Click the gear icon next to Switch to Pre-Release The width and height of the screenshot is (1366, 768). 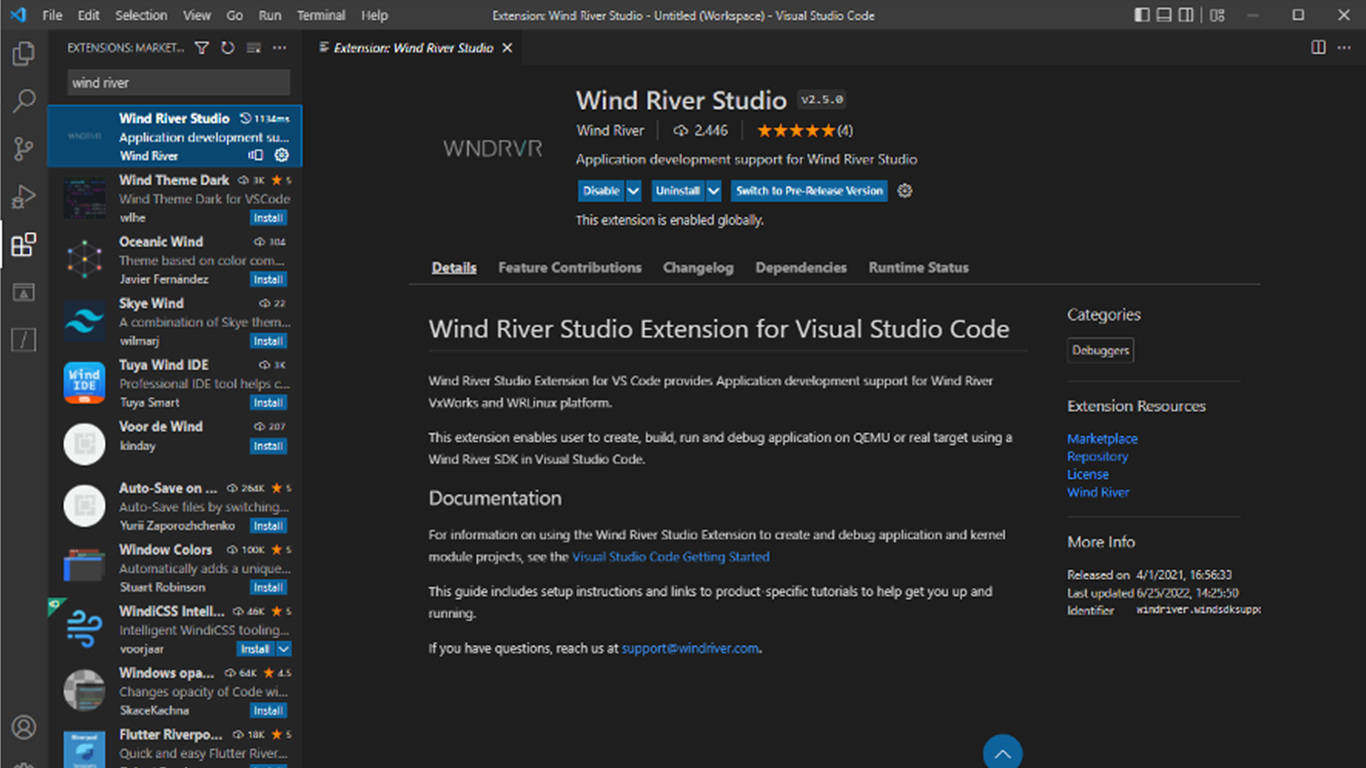click(x=905, y=191)
